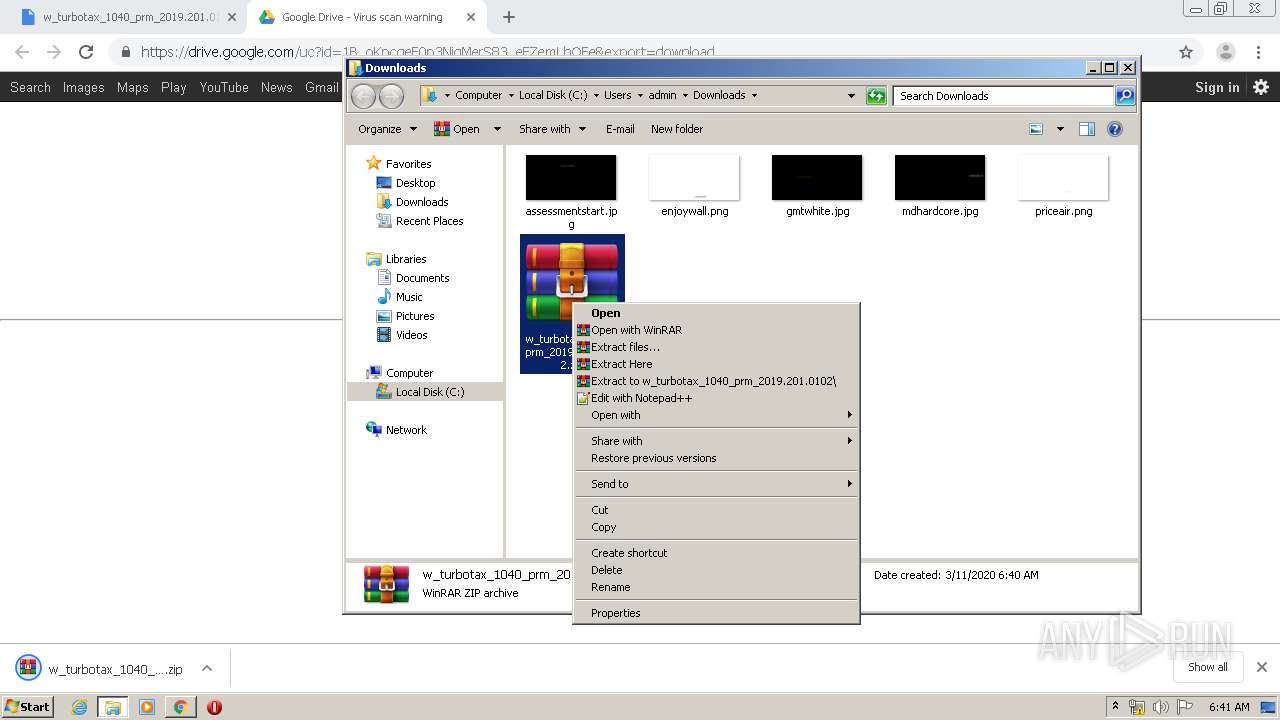Choose Properties in context menu
This screenshot has width=1280, height=720.
(x=716, y=613)
